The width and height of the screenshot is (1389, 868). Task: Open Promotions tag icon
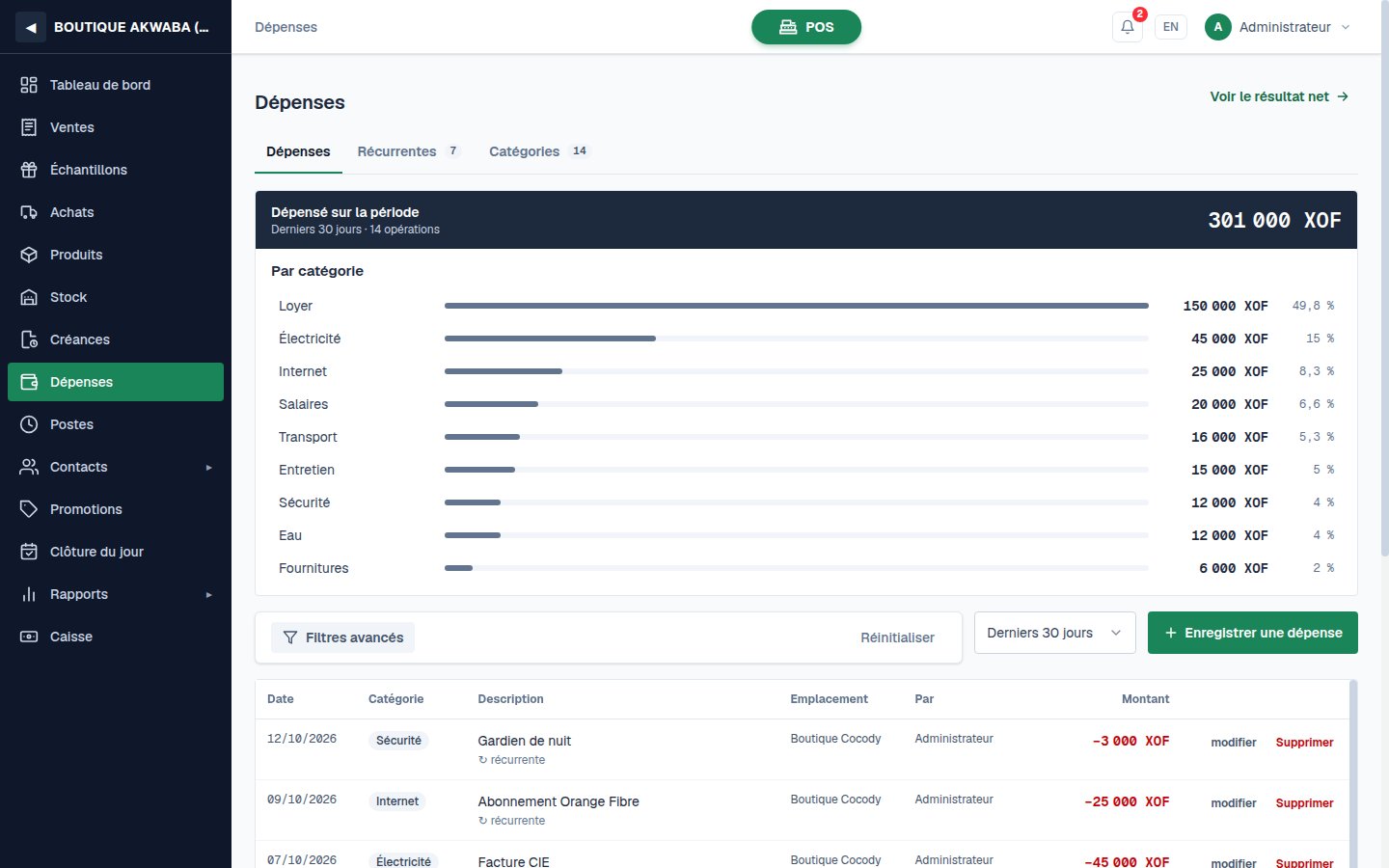29,509
